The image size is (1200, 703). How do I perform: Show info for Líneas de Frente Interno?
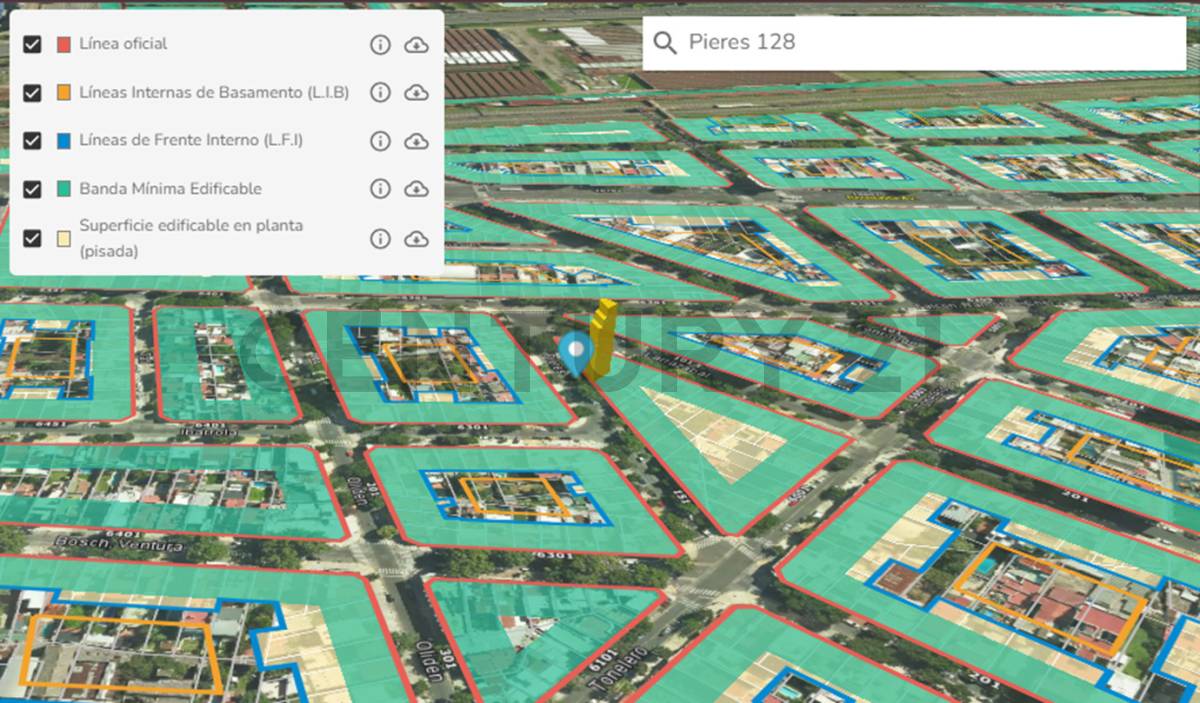380,141
